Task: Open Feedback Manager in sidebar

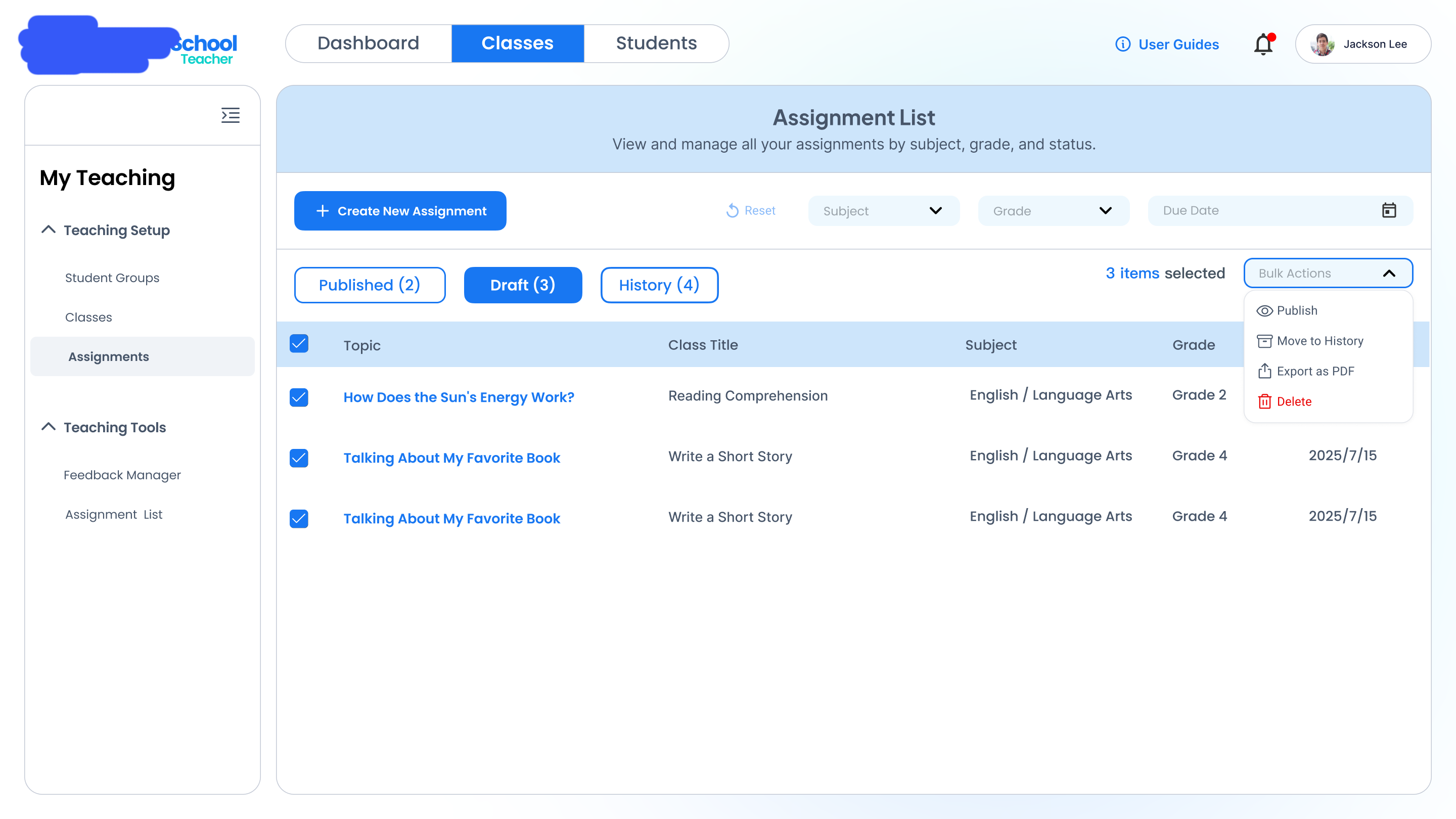Action: (122, 475)
